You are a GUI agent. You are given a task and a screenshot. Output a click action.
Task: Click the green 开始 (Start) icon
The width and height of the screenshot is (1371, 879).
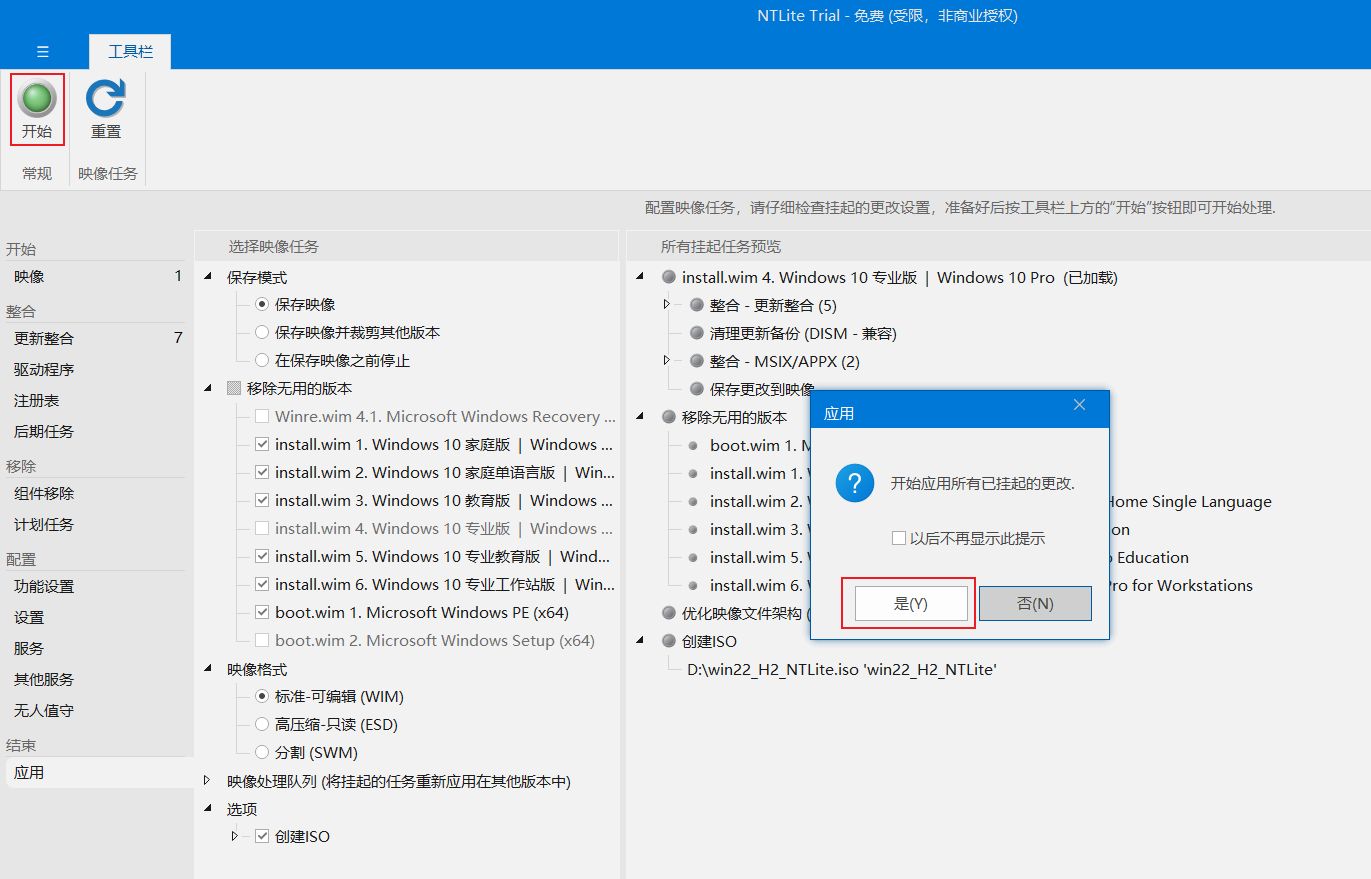pos(37,99)
